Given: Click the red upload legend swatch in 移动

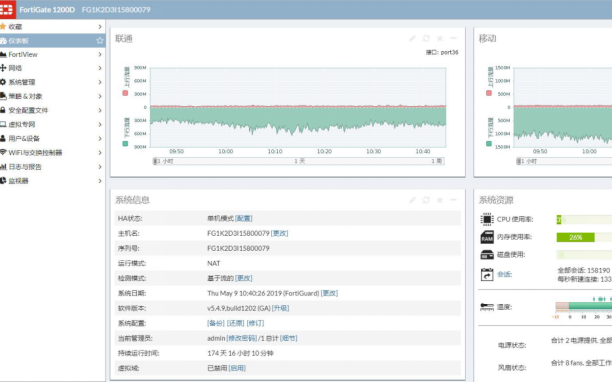Looking at the screenshot, I should point(489,93).
